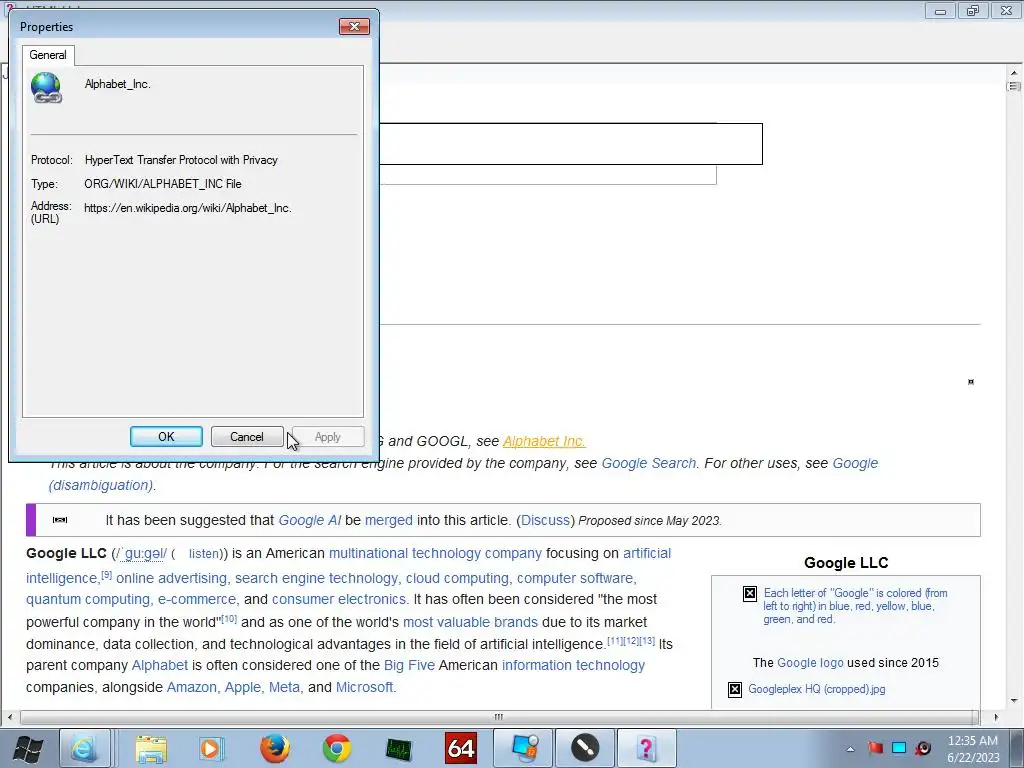1024x768 pixels.
Task: Click the empty search input box
Action: point(570,144)
